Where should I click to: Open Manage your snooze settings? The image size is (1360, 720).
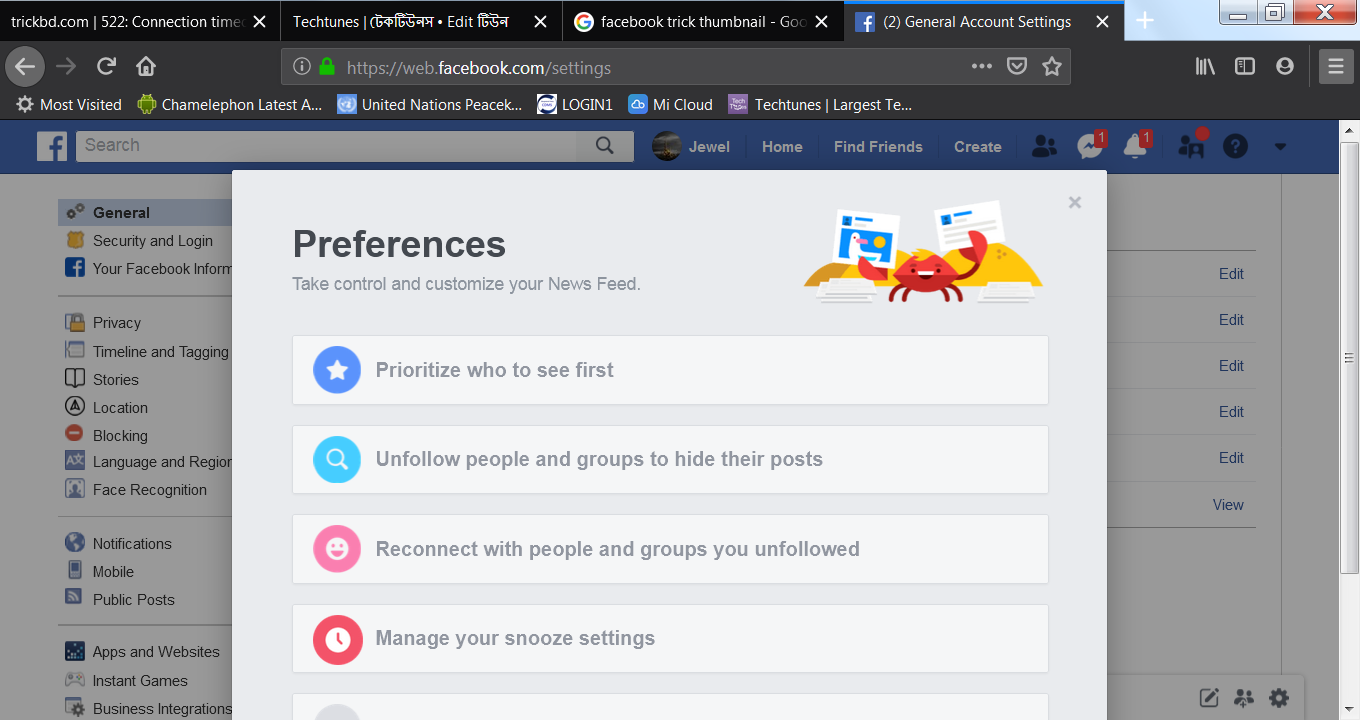pyautogui.click(x=670, y=639)
